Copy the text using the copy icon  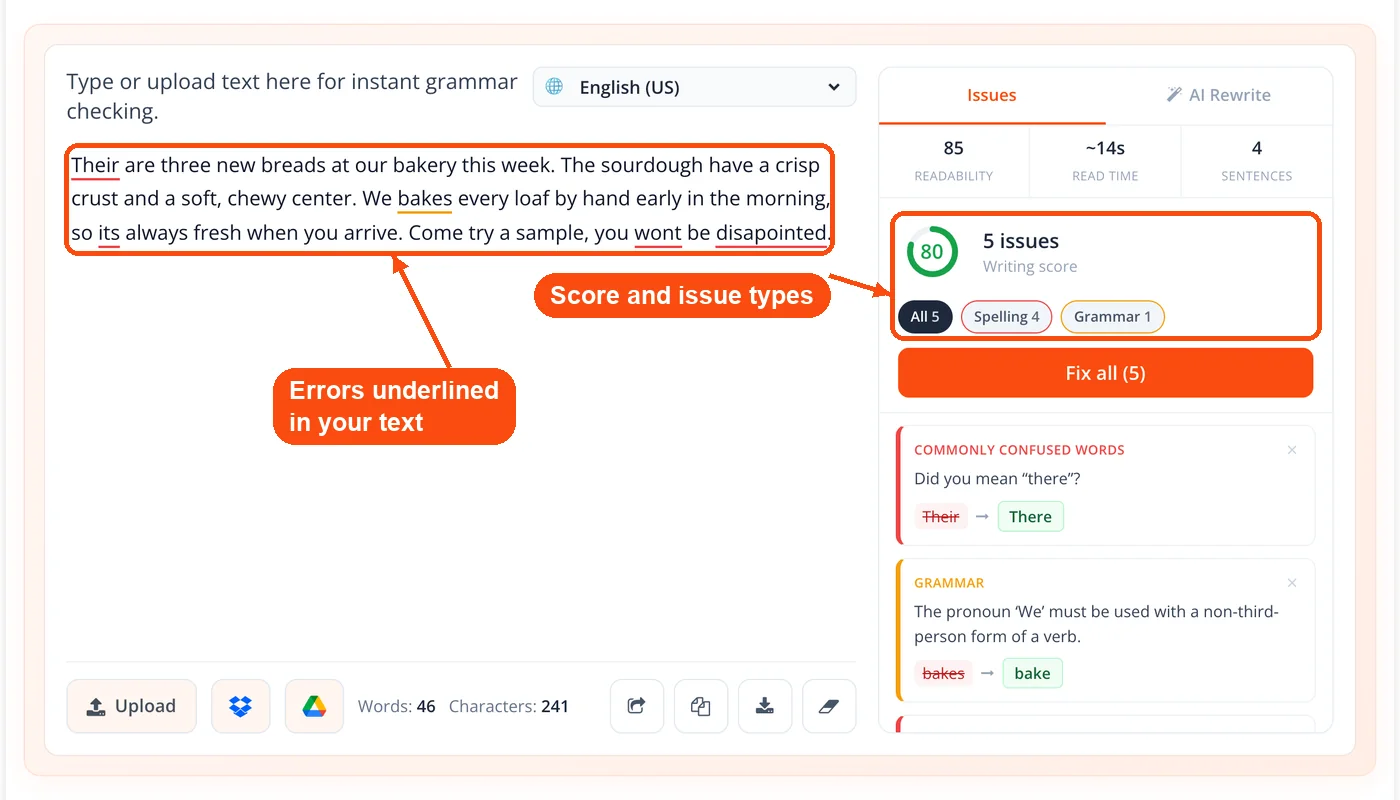(701, 706)
